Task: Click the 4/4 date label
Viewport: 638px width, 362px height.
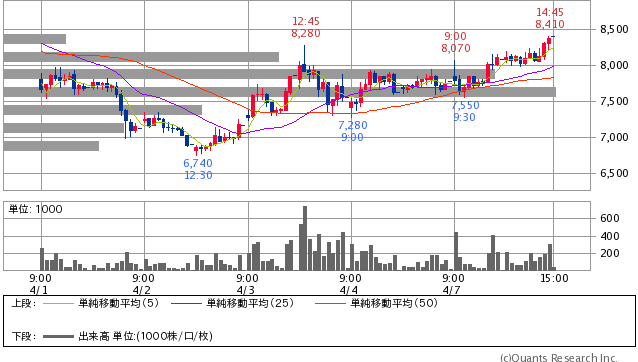Action: point(349,290)
